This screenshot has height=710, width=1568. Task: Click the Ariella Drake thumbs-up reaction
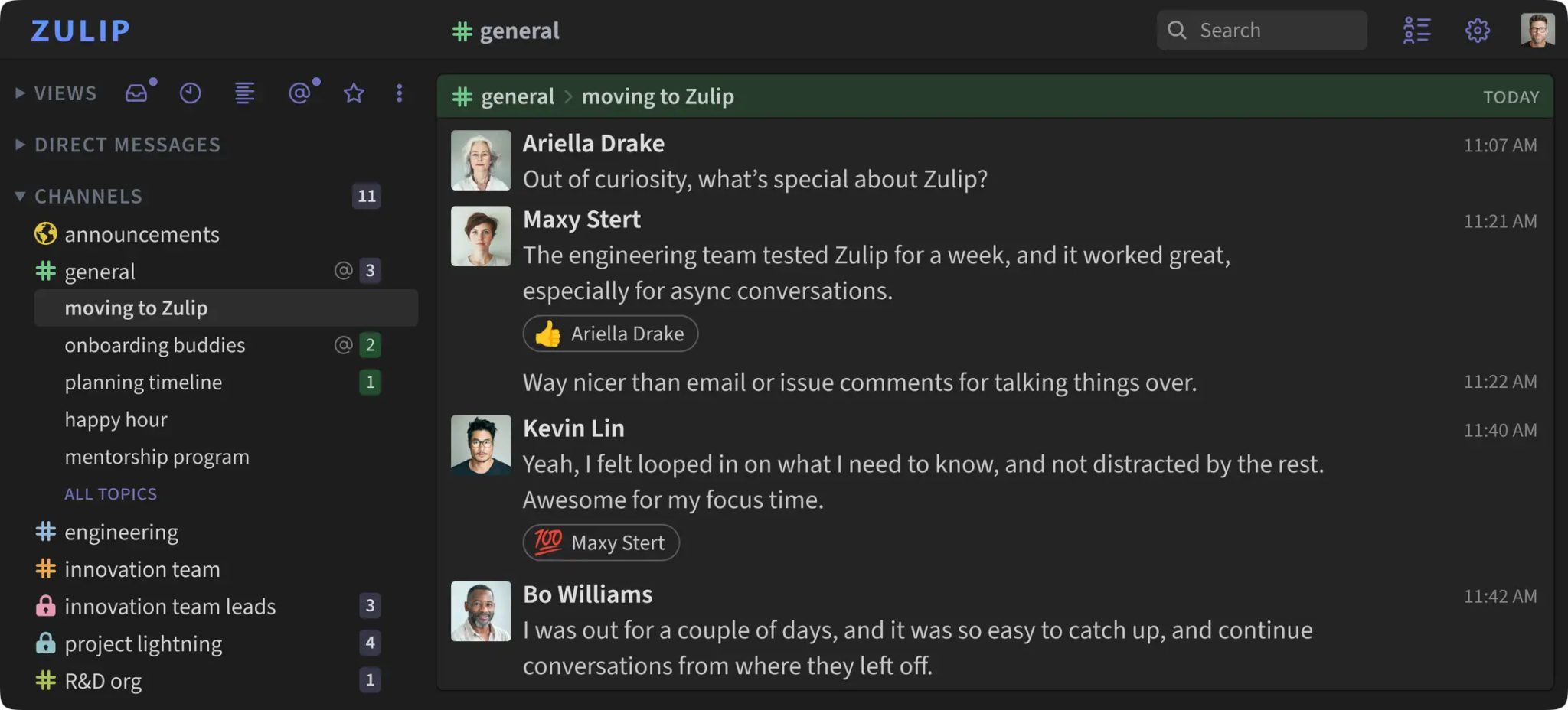pyautogui.click(x=610, y=334)
